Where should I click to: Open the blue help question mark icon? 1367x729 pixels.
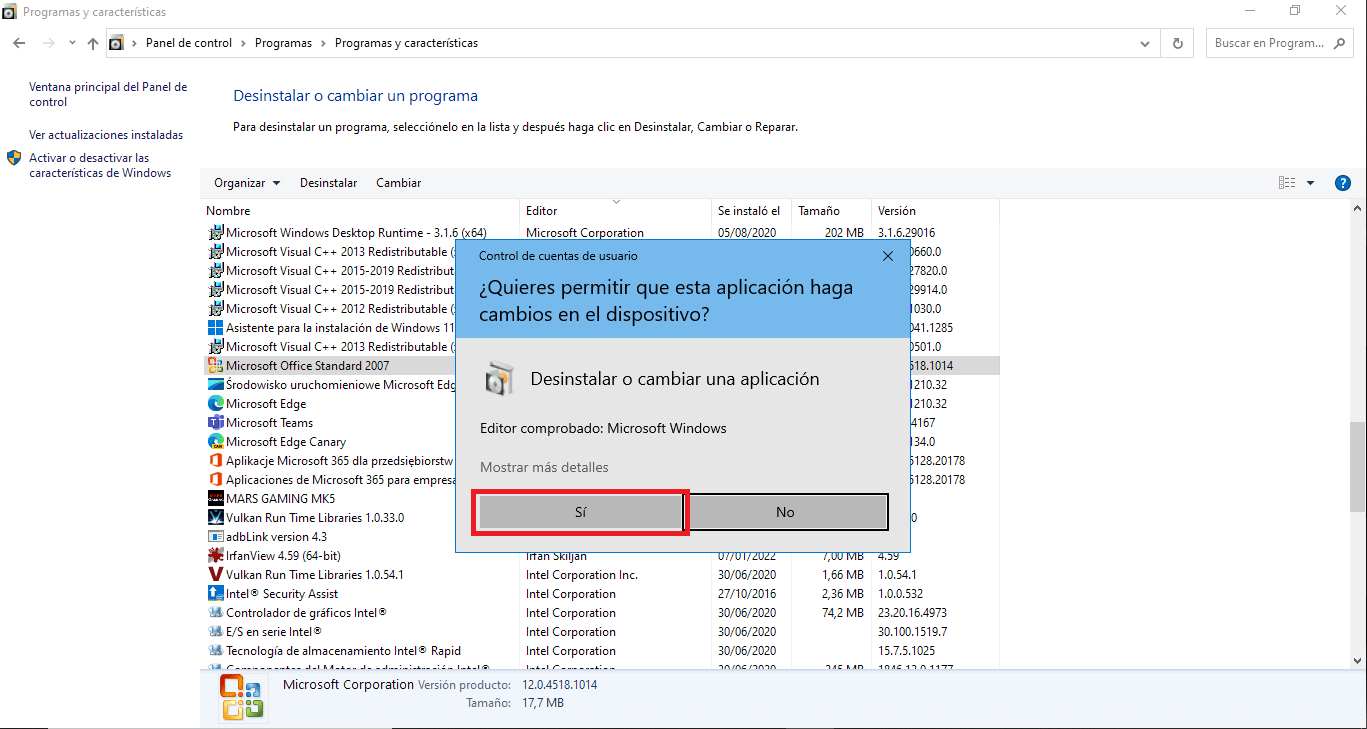coord(1342,183)
